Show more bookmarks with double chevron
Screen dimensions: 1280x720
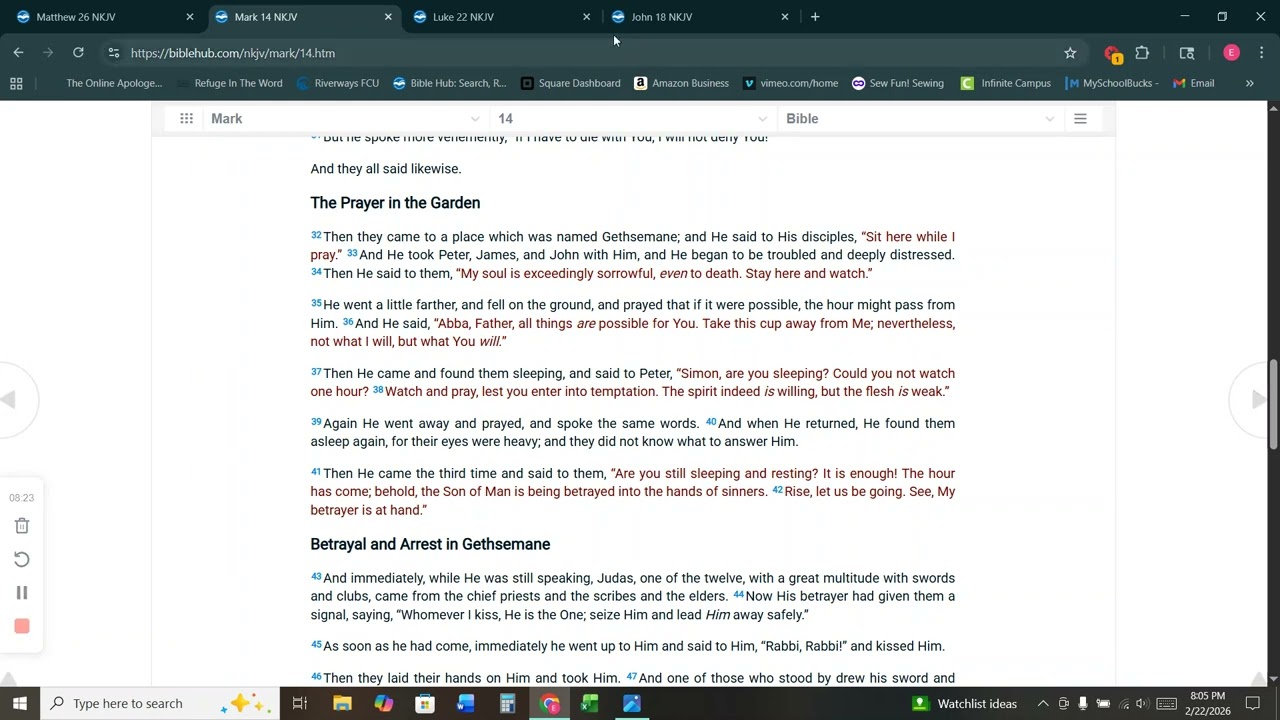coord(1249,84)
